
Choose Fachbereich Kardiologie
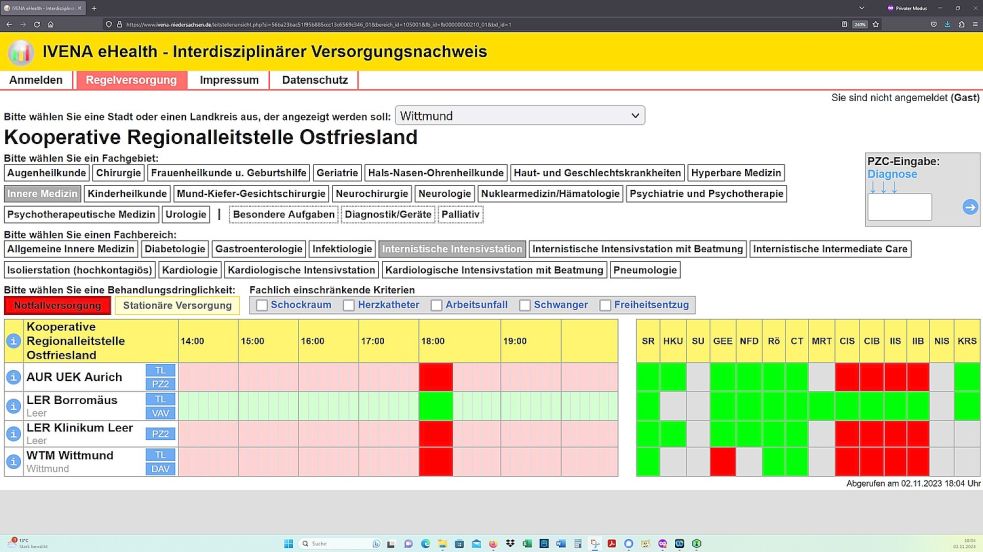[x=189, y=270]
